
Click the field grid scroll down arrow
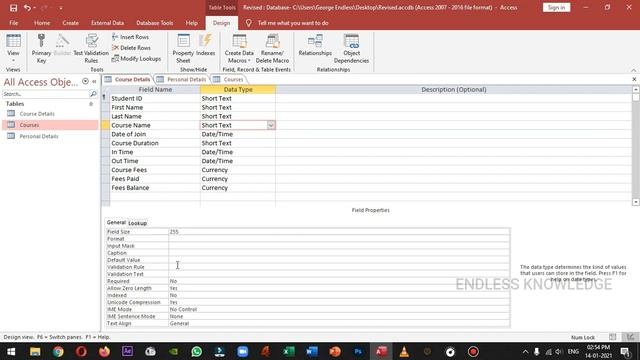click(x=636, y=202)
